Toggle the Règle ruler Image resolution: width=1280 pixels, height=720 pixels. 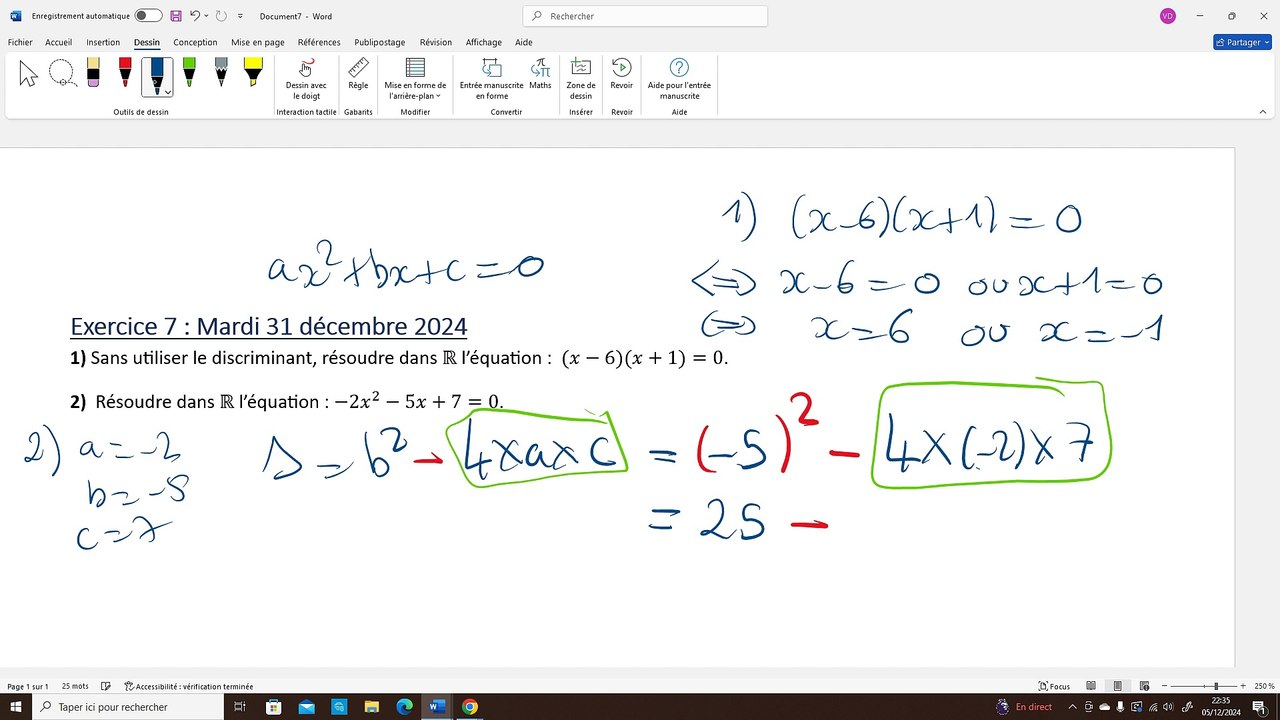coord(358,74)
